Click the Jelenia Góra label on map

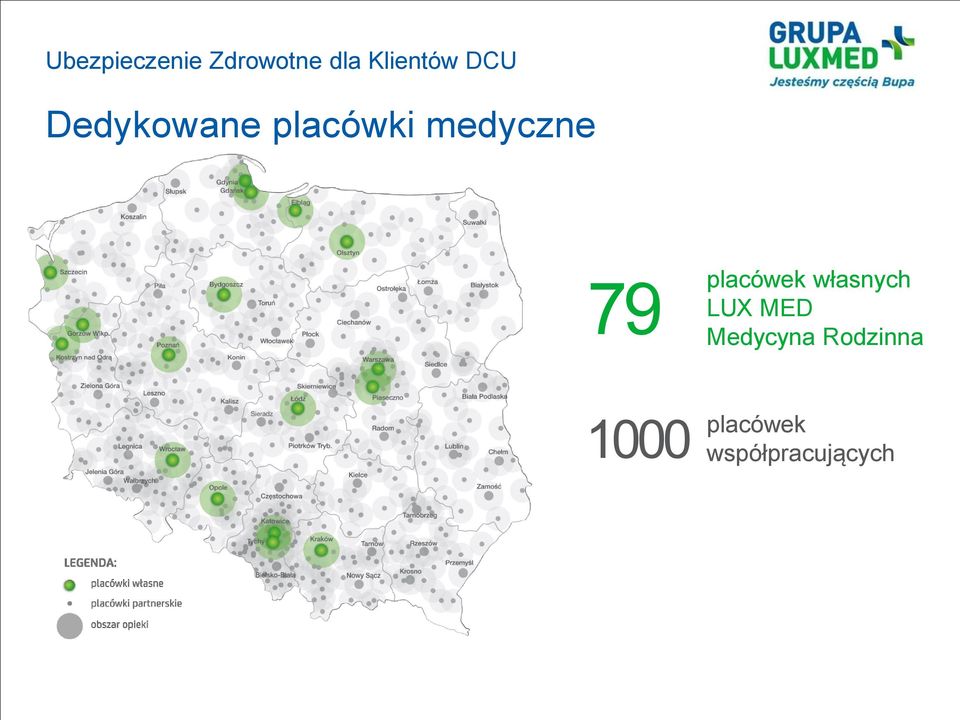point(105,472)
